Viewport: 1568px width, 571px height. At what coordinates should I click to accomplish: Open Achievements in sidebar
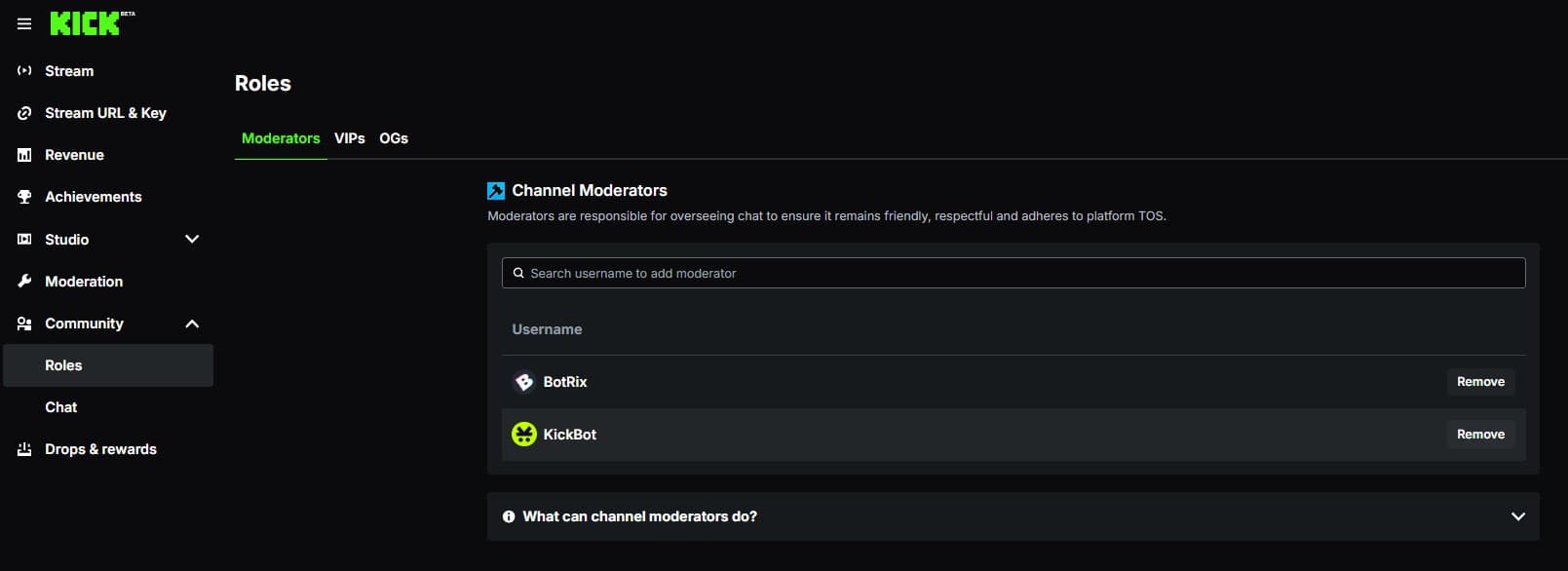pyautogui.click(x=108, y=197)
